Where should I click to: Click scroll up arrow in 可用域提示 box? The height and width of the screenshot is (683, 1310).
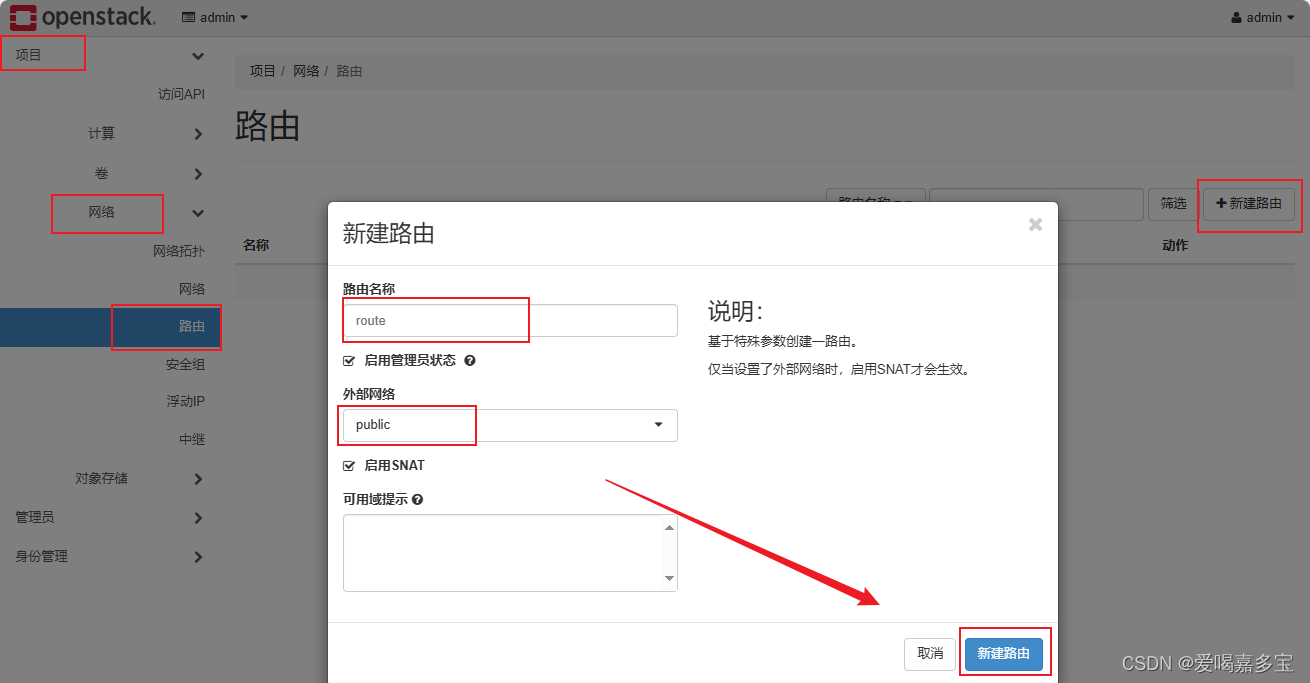[x=670, y=526]
